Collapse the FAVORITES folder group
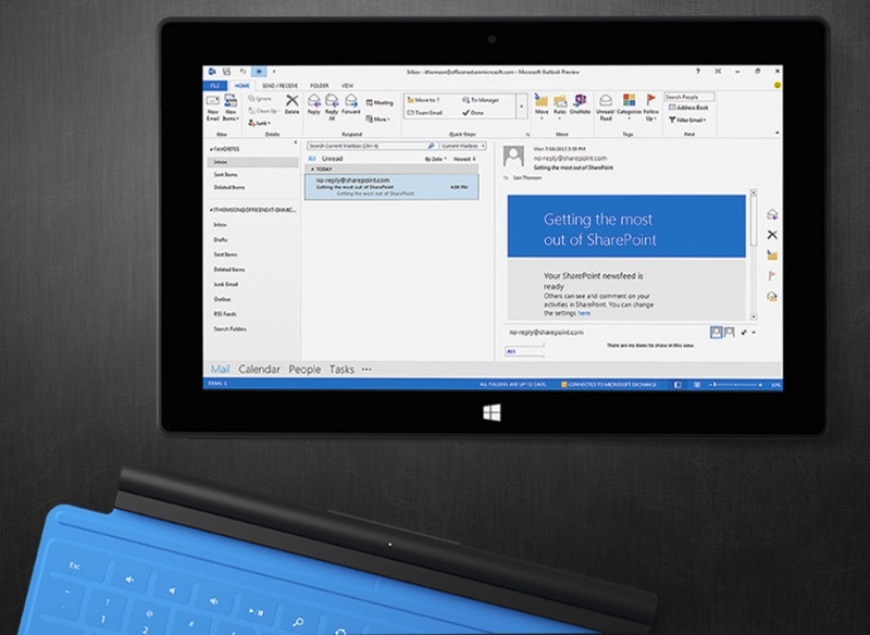870x635 pixels. [x=211, y=149]
